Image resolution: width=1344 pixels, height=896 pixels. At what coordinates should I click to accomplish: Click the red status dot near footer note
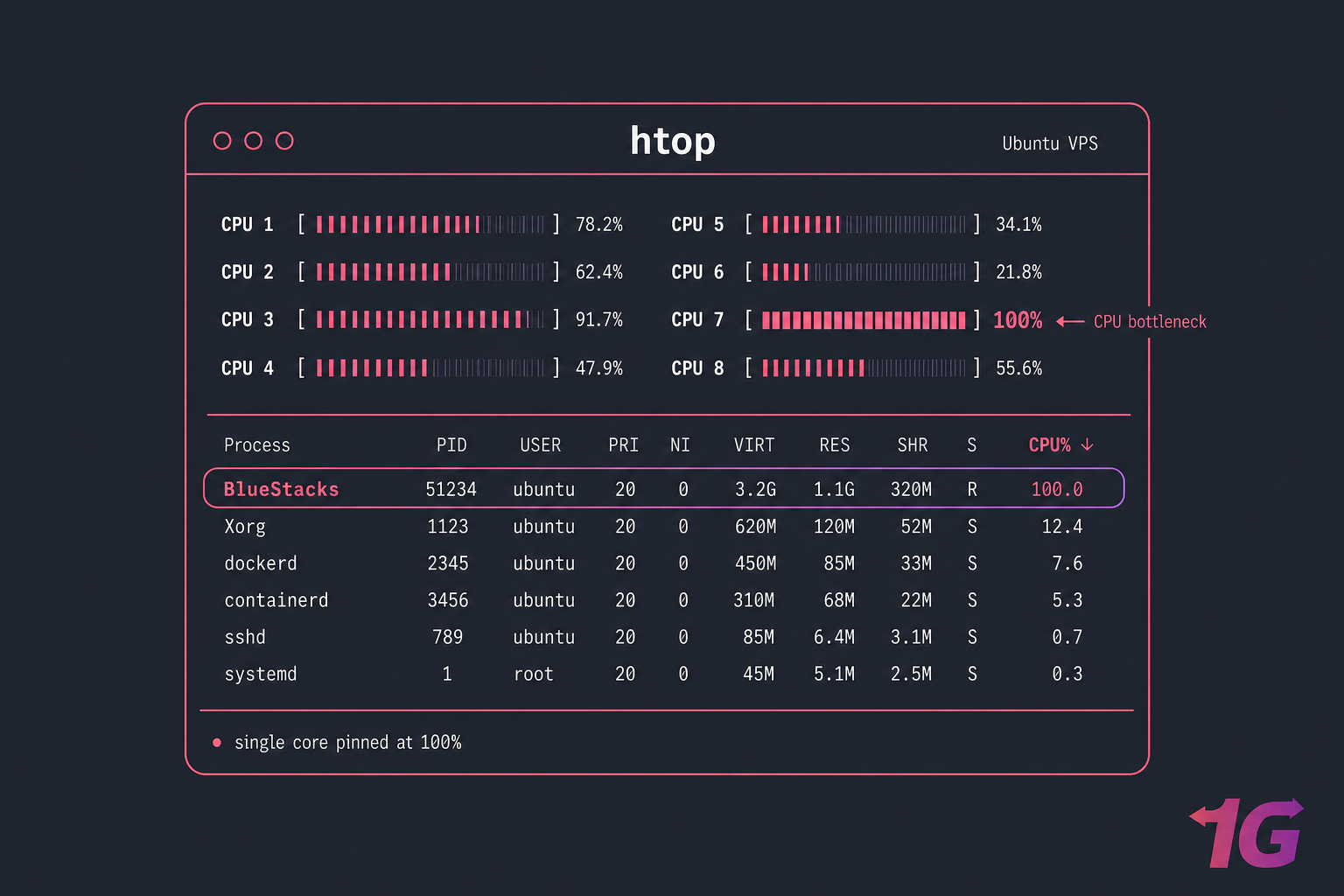pos(215,742)
